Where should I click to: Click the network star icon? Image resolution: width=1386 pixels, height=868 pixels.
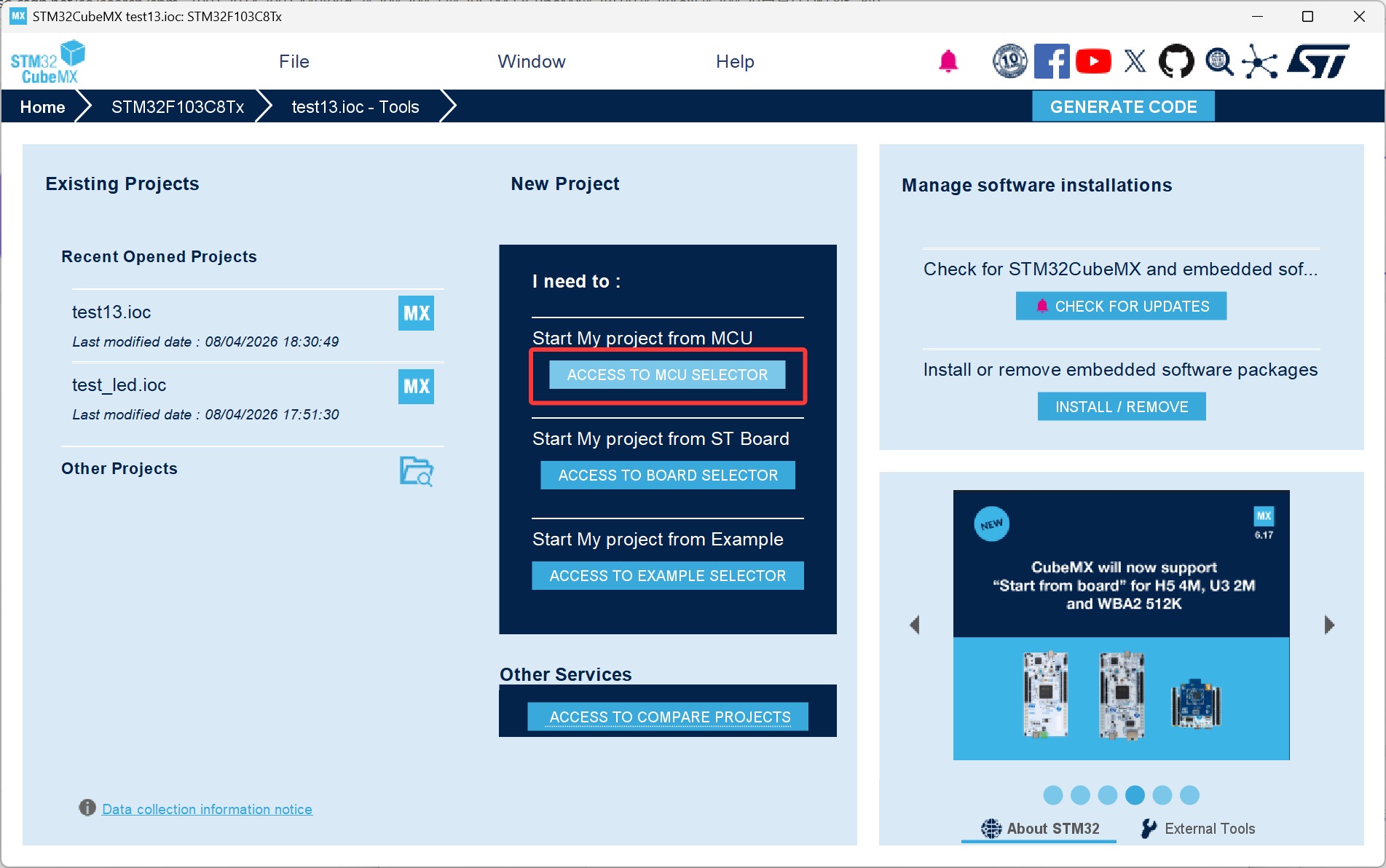coord(1260,61)
